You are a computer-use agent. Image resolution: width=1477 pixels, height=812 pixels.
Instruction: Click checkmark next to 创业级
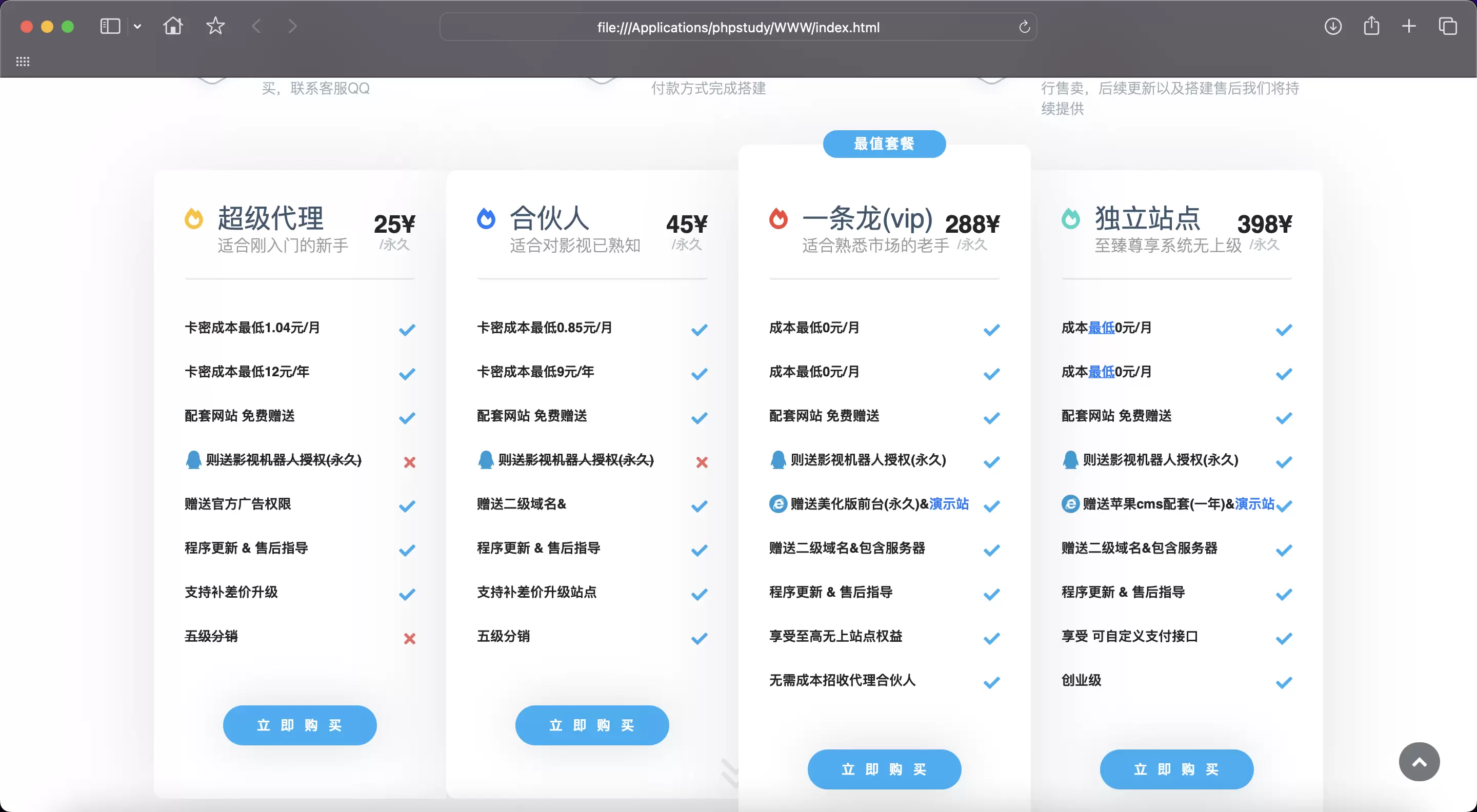[x=1284, y=682]
